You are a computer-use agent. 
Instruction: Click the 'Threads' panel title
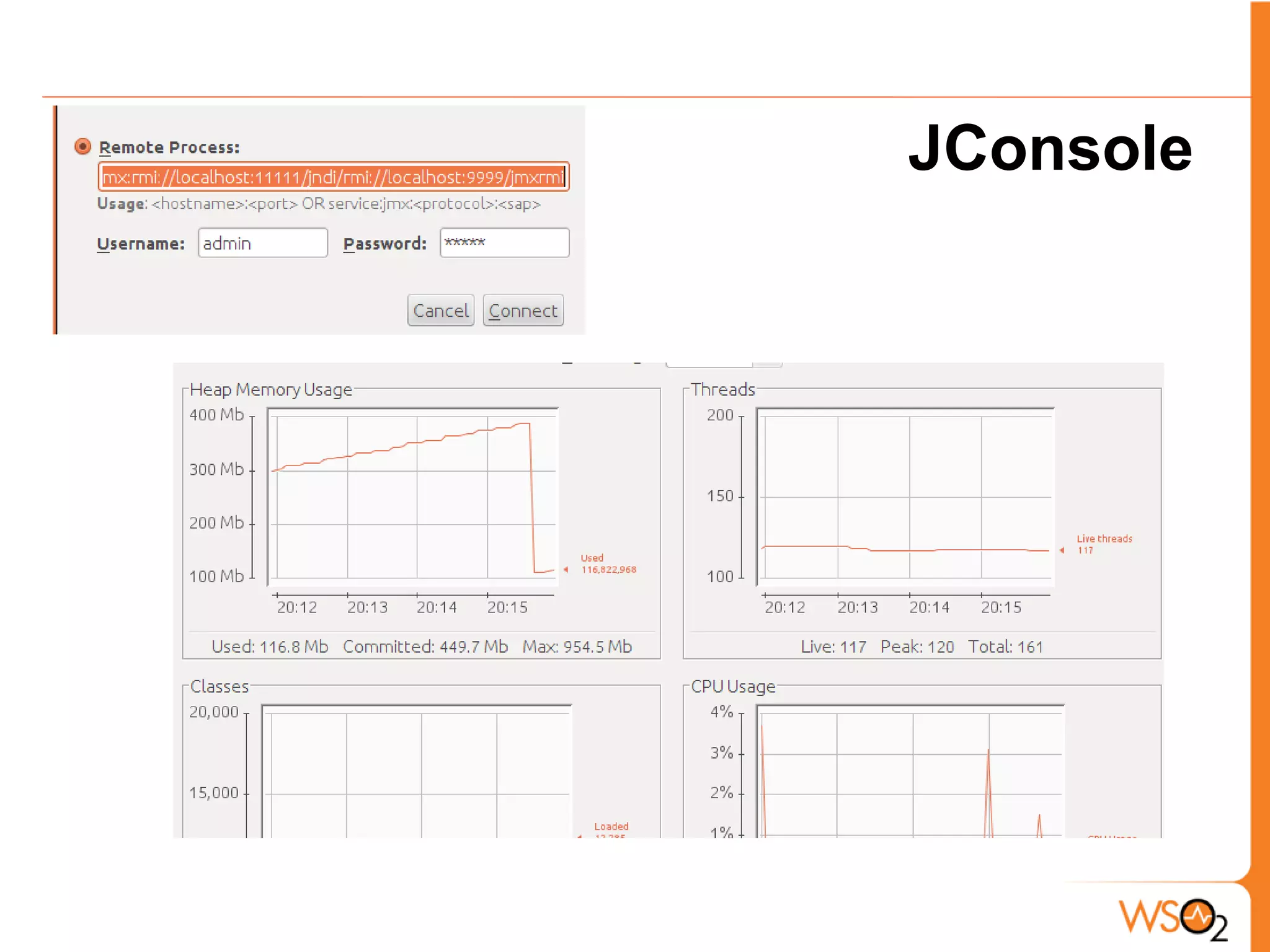pos(723,390)
